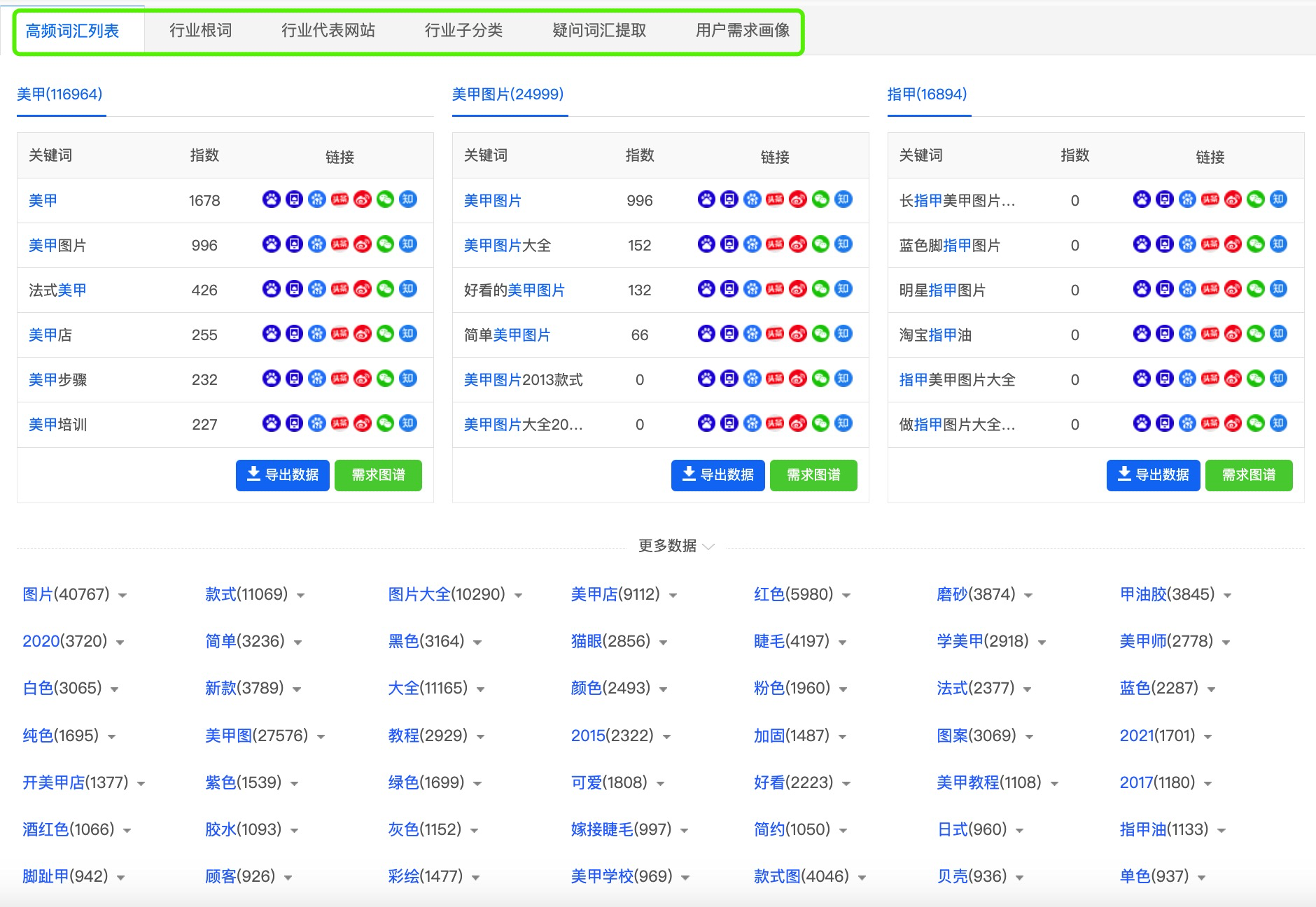The width and height of the screenshot is (1316, 907).
Task: Open the 法式美甲 keyword link
Action: pyautogui.click(x=57, y=290)
